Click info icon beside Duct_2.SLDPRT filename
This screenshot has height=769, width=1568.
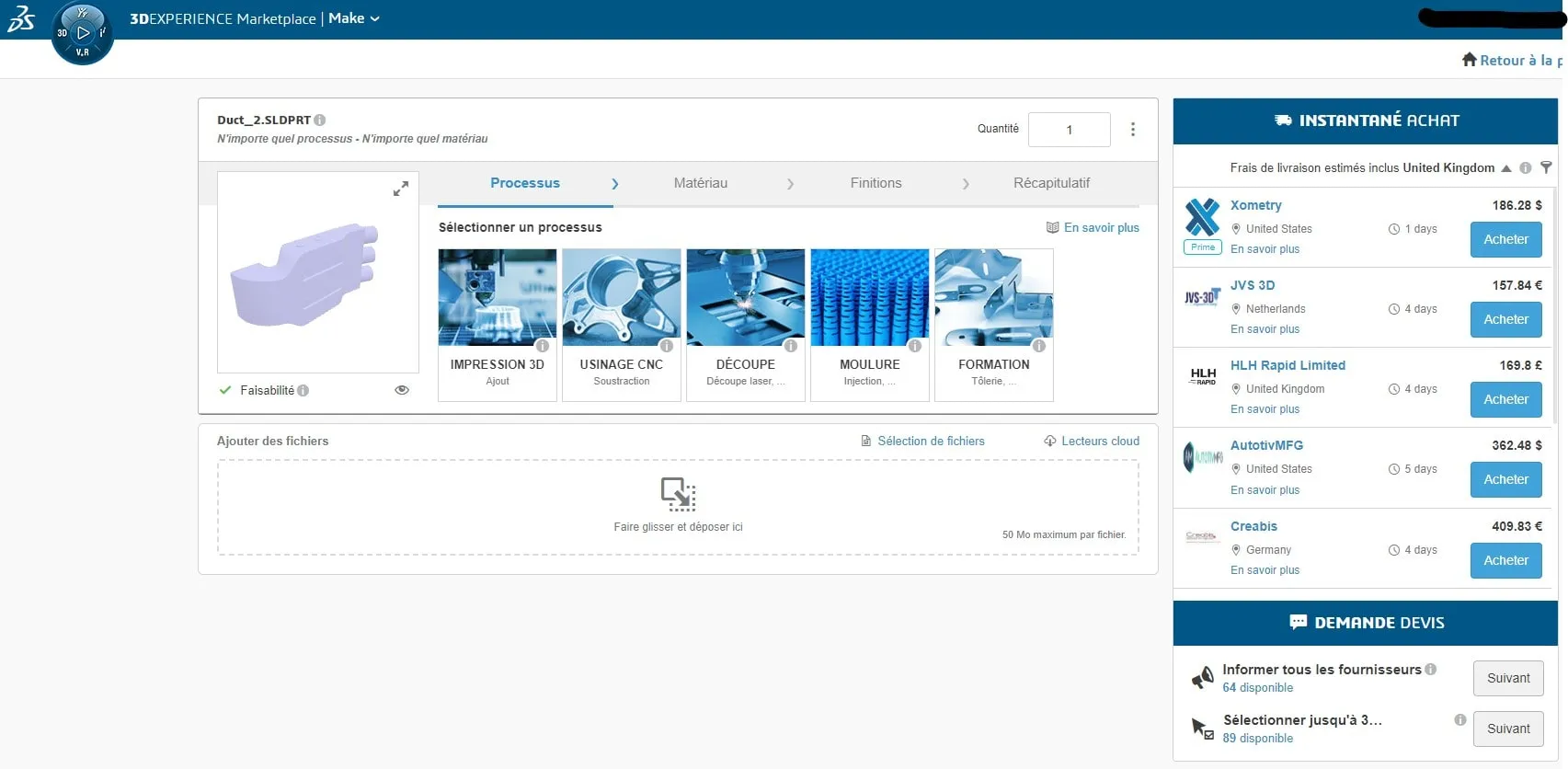pyautogui.click(x=320, y=121)
